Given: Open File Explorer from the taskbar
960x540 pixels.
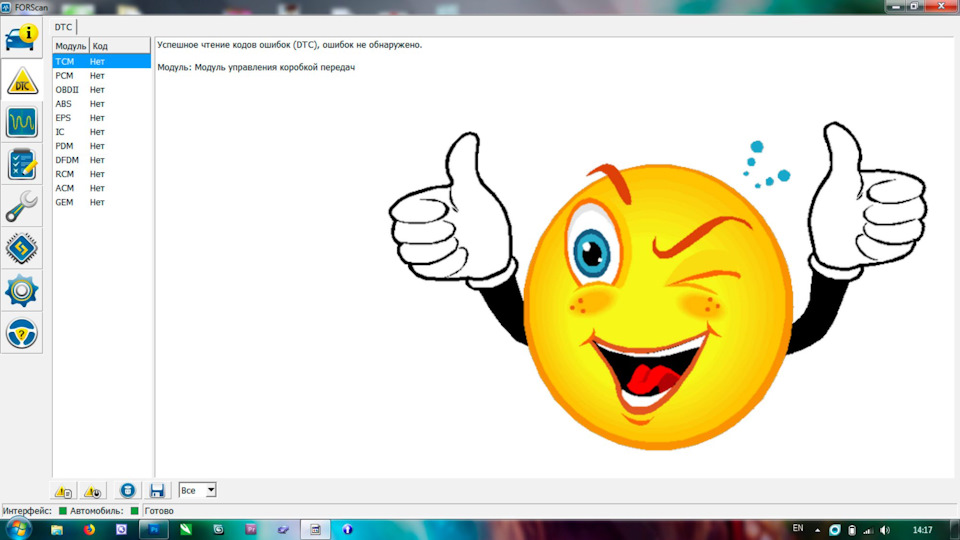Looking at the screenshot, I should [57, 530].
